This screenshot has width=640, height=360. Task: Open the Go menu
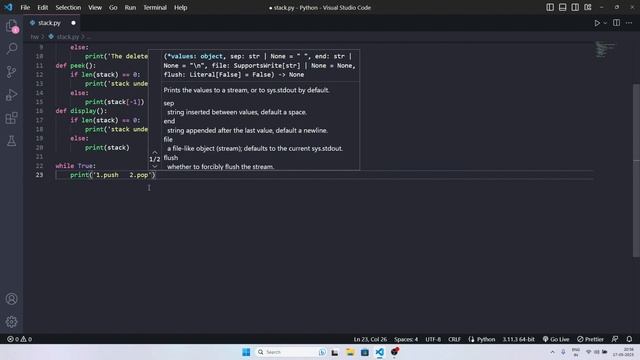[113, 7]
